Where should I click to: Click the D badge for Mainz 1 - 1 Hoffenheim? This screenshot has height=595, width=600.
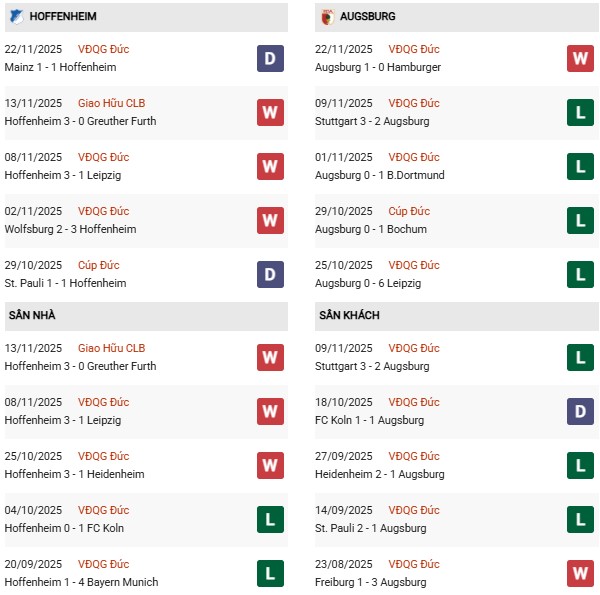click(270, 58)
